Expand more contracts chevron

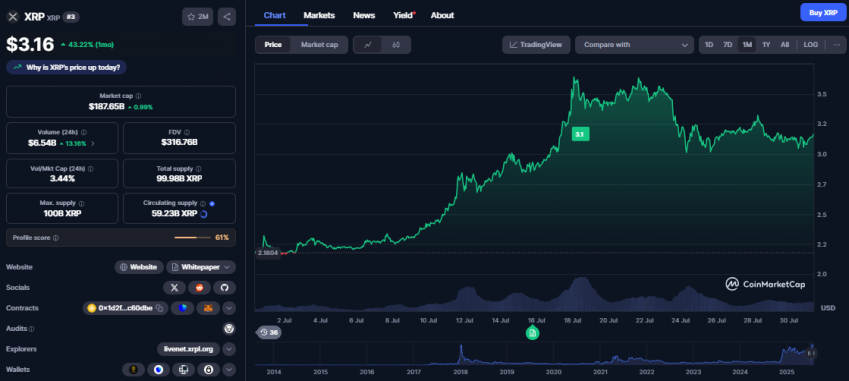click(229, 308)
